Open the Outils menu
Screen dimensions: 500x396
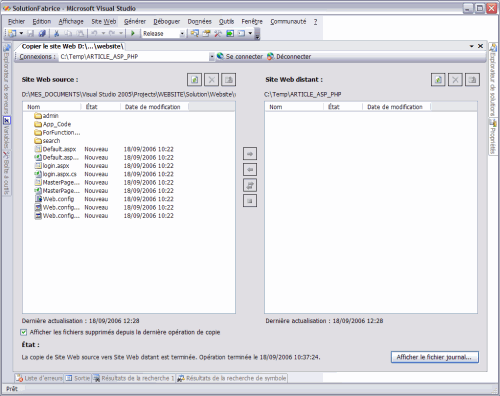226,21
